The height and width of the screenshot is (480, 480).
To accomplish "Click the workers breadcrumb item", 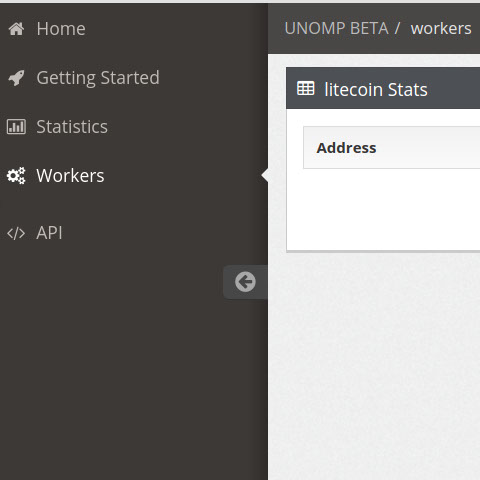I will 441,29.
